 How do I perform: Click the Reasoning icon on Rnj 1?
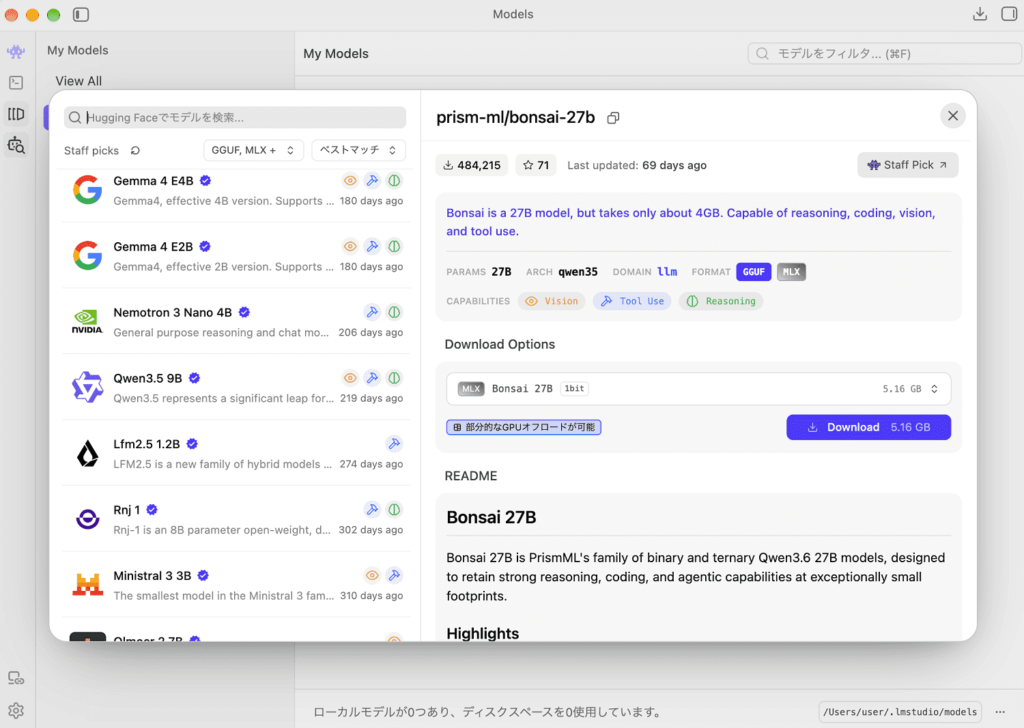[x=394, y=510]
